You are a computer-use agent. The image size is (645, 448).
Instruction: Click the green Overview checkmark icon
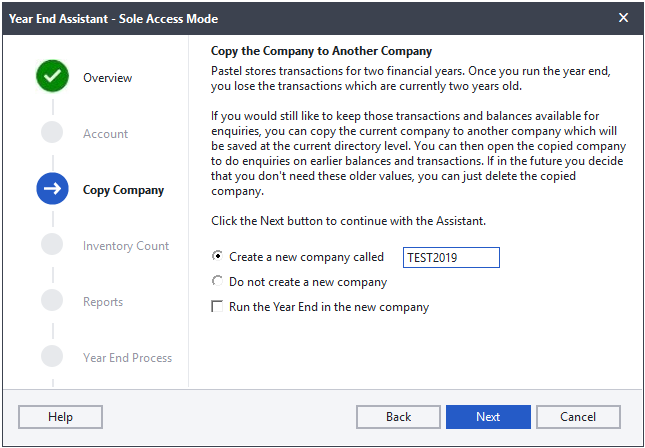[x=52, y=76]
